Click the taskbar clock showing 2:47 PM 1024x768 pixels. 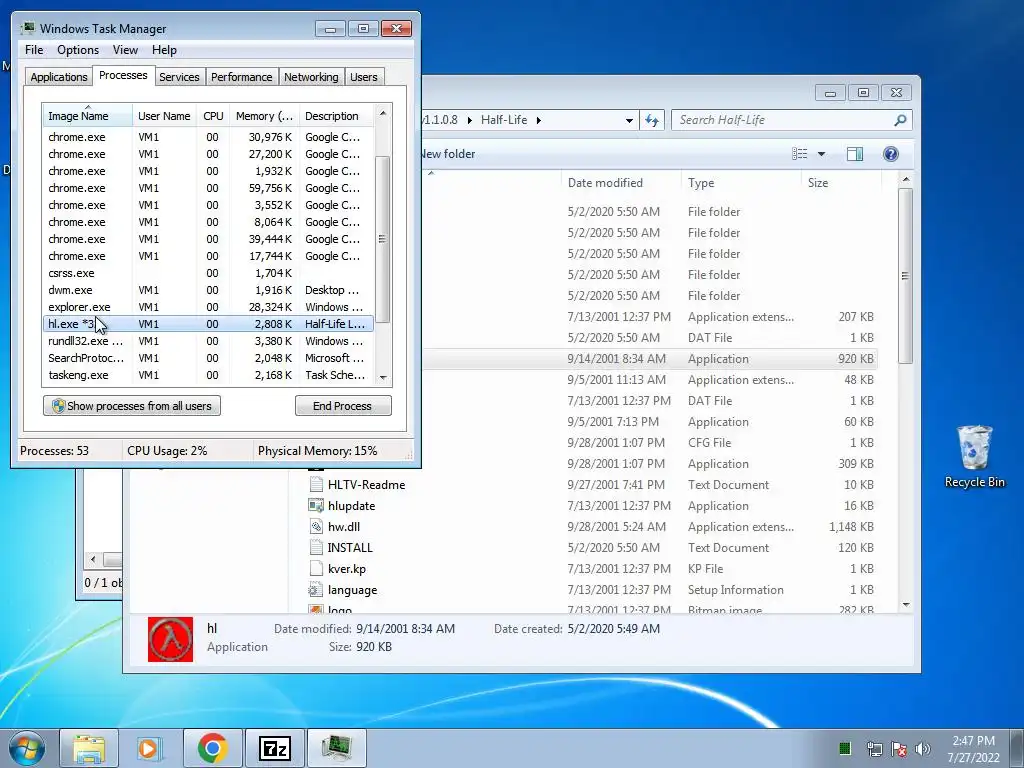973,748
